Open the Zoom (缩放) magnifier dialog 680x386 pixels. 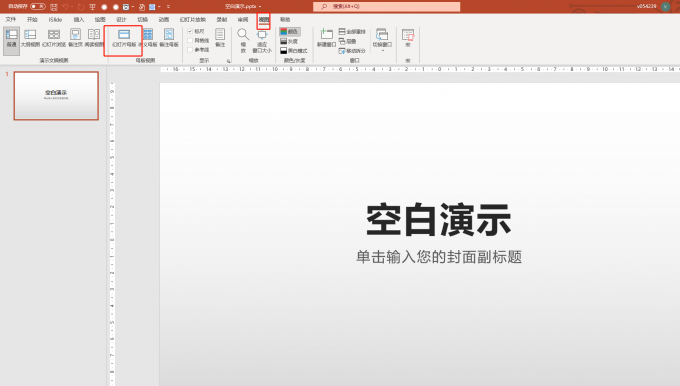pos(243,40)
